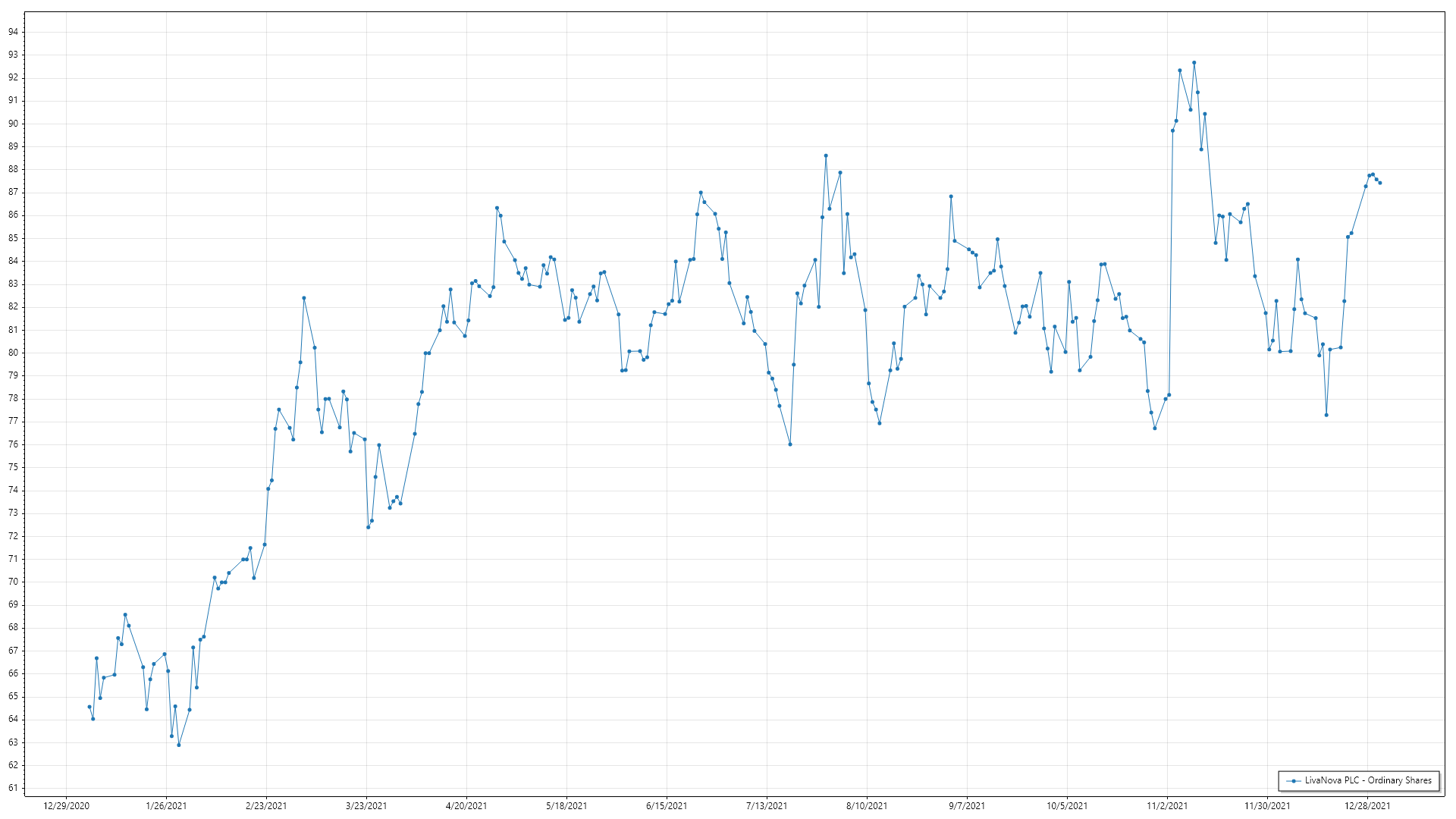Click the 3/23/2021 x-axis date label

366,806
